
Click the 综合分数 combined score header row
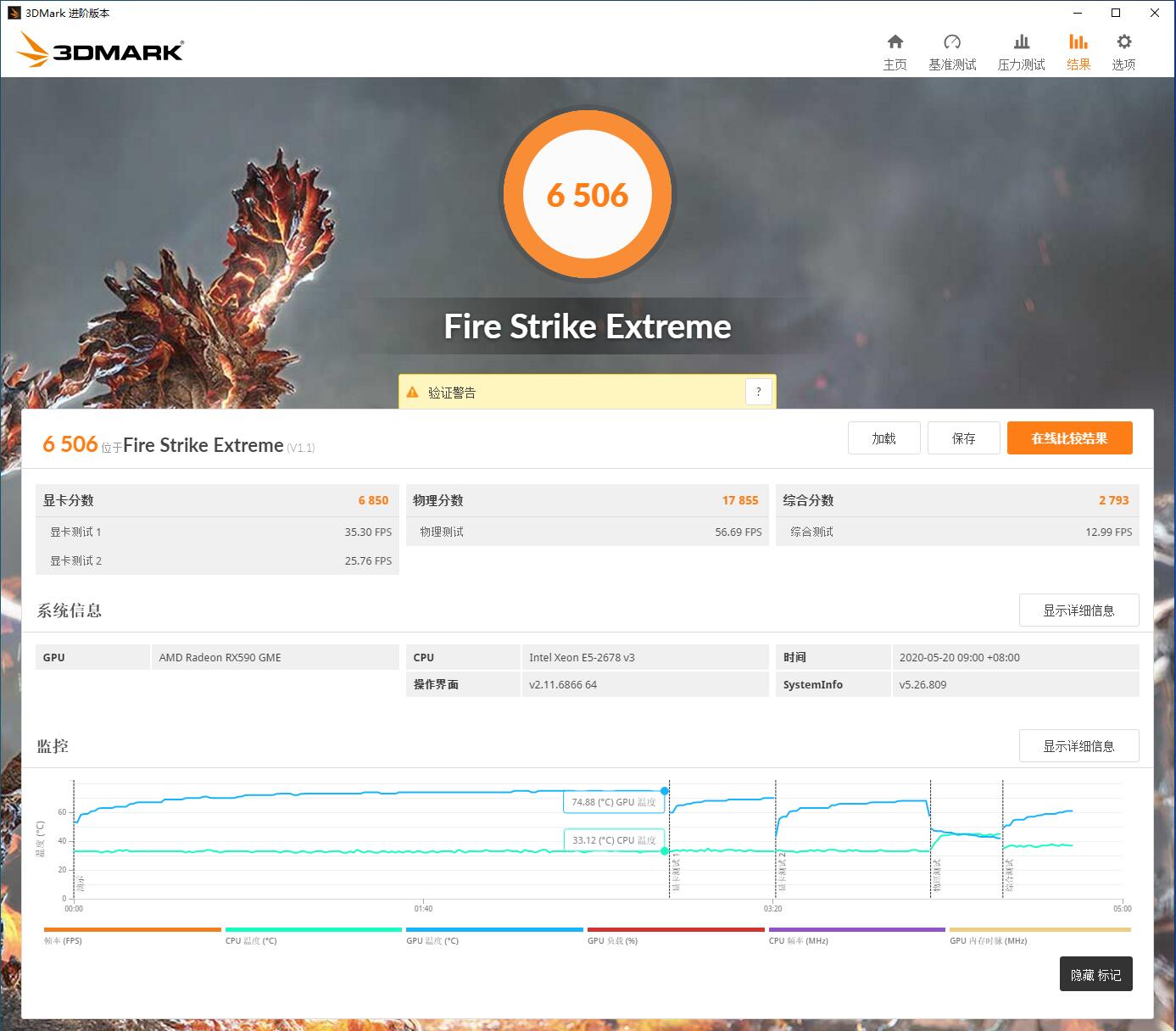click(957, 500)
